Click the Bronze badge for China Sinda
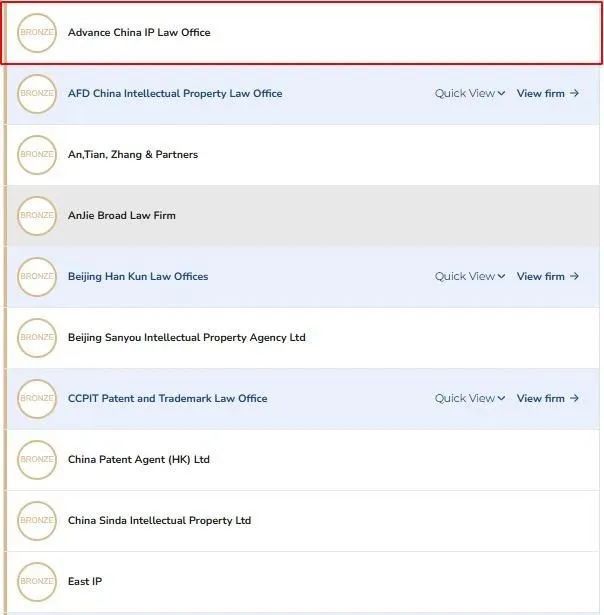Image resolution: width=604 pixels, height=615 pixels. [37, 520]
